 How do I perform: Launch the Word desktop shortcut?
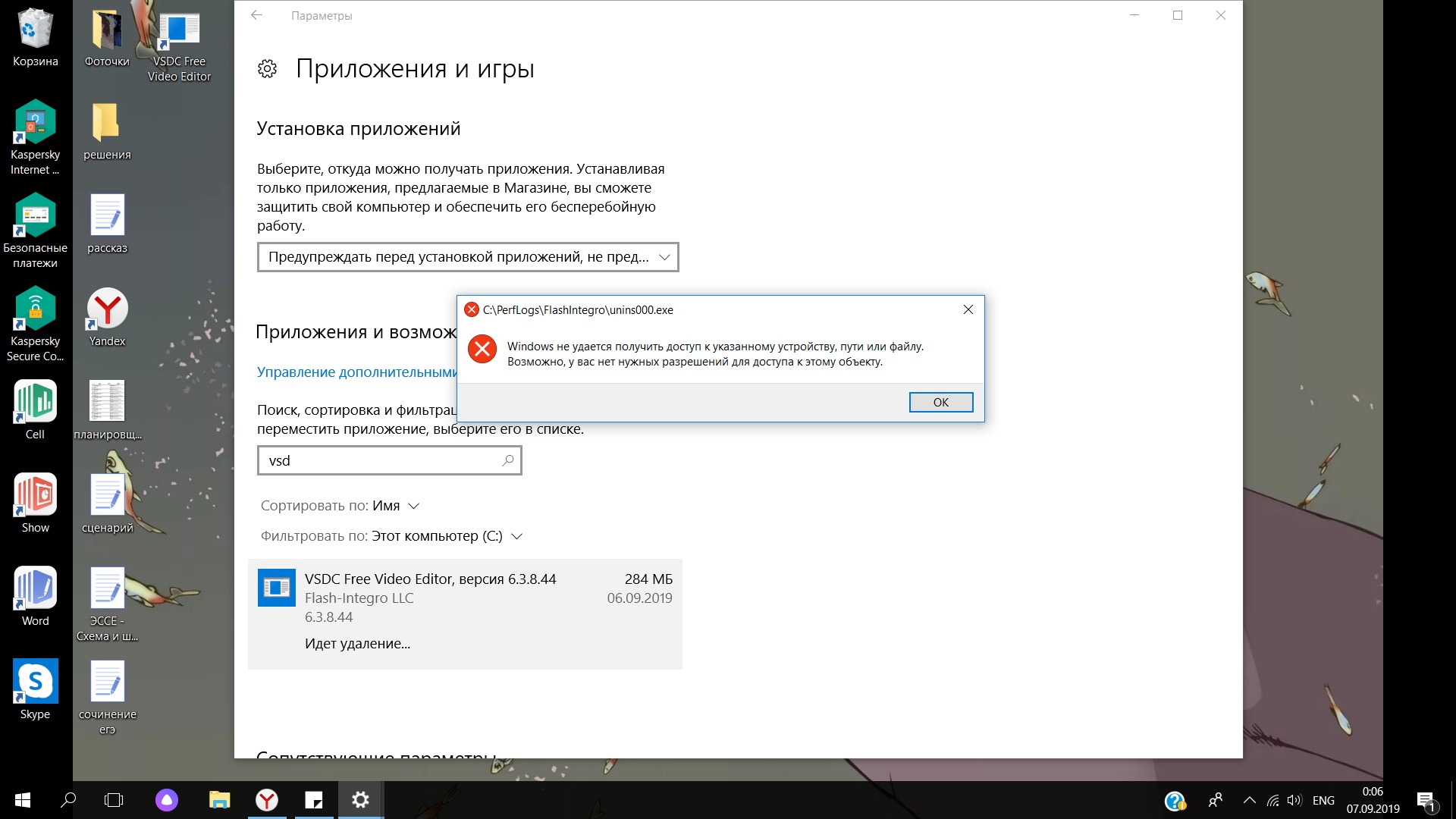click(35, 598)
